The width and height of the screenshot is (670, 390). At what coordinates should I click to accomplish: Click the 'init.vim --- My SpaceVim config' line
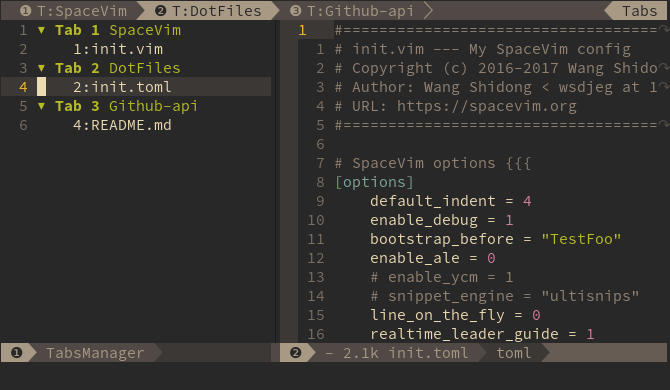click(x=482, y=49)
